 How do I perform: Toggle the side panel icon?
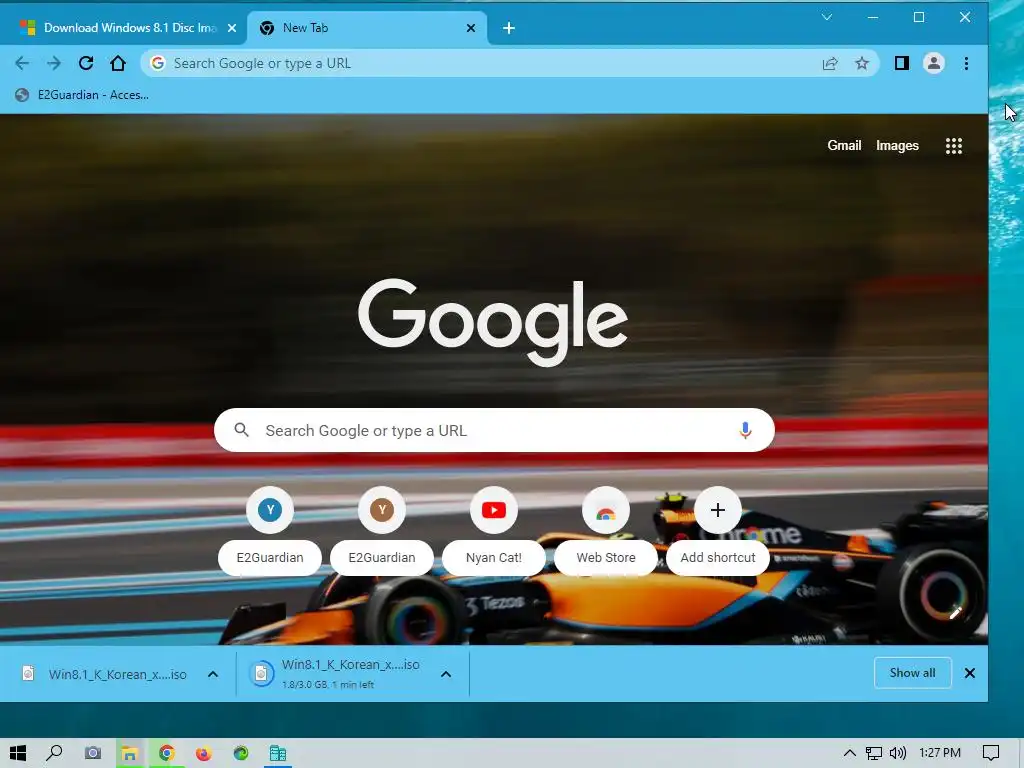pos(902,63)
